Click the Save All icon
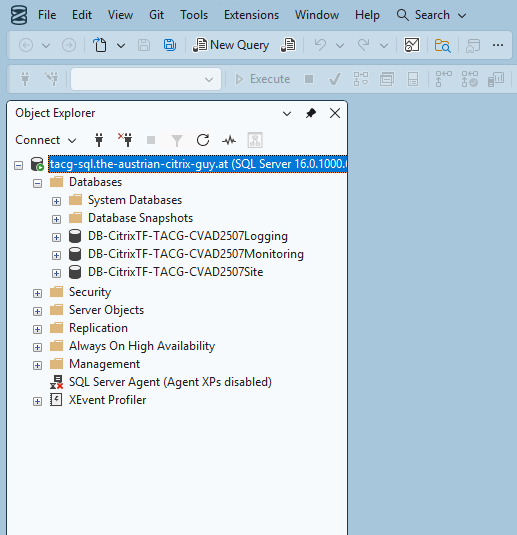Image resolution: width=517 pixels, height=535 pixels. point(170,45)
